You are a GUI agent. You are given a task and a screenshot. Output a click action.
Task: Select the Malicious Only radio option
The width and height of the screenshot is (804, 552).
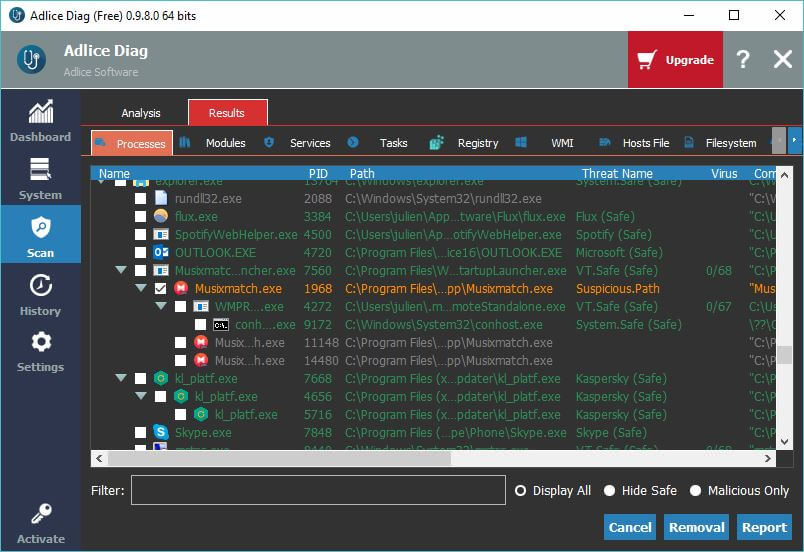[696, 491]
